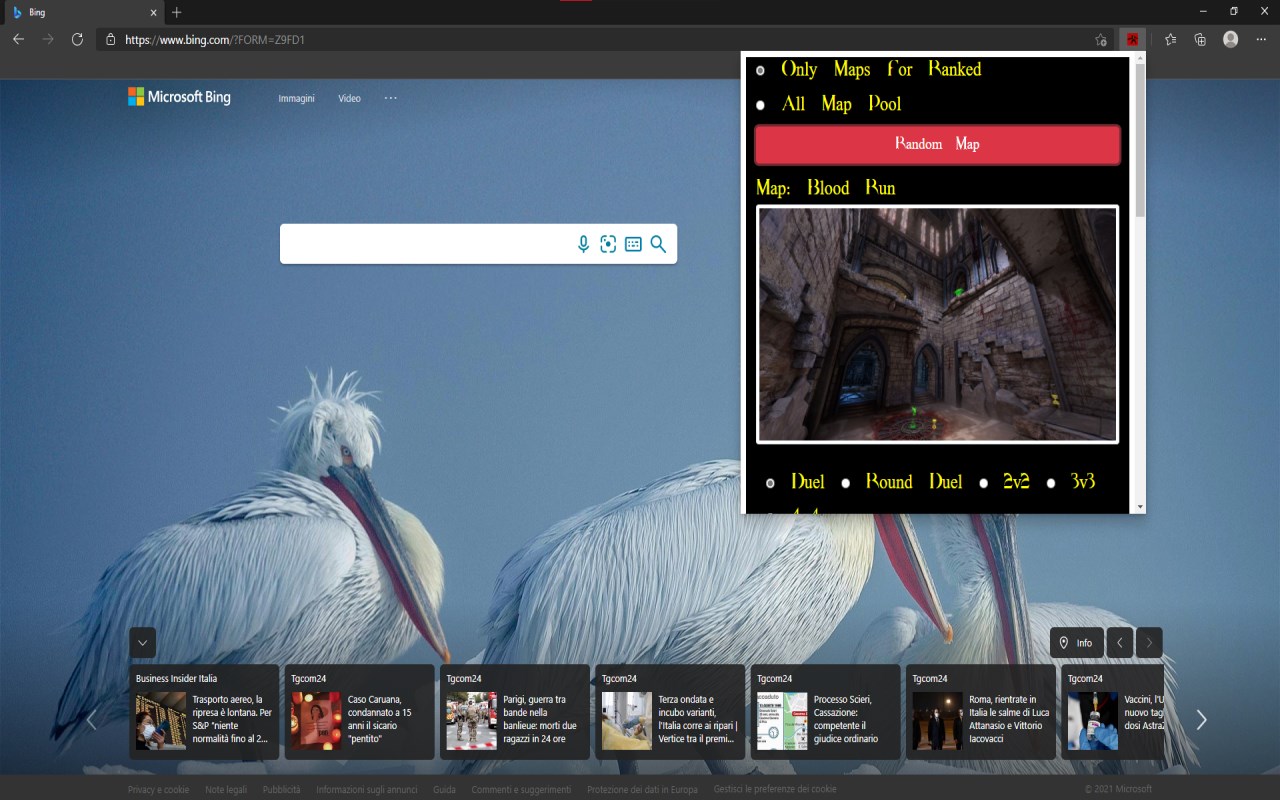
Task: Open the Vaccini news card
Action: pyautogui.click(x=1112, y=712)
